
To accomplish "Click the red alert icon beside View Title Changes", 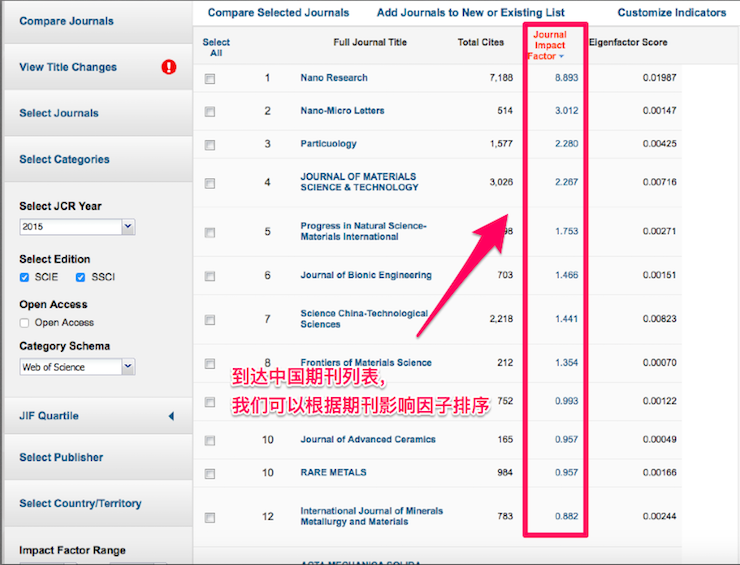I will point(169,67).
